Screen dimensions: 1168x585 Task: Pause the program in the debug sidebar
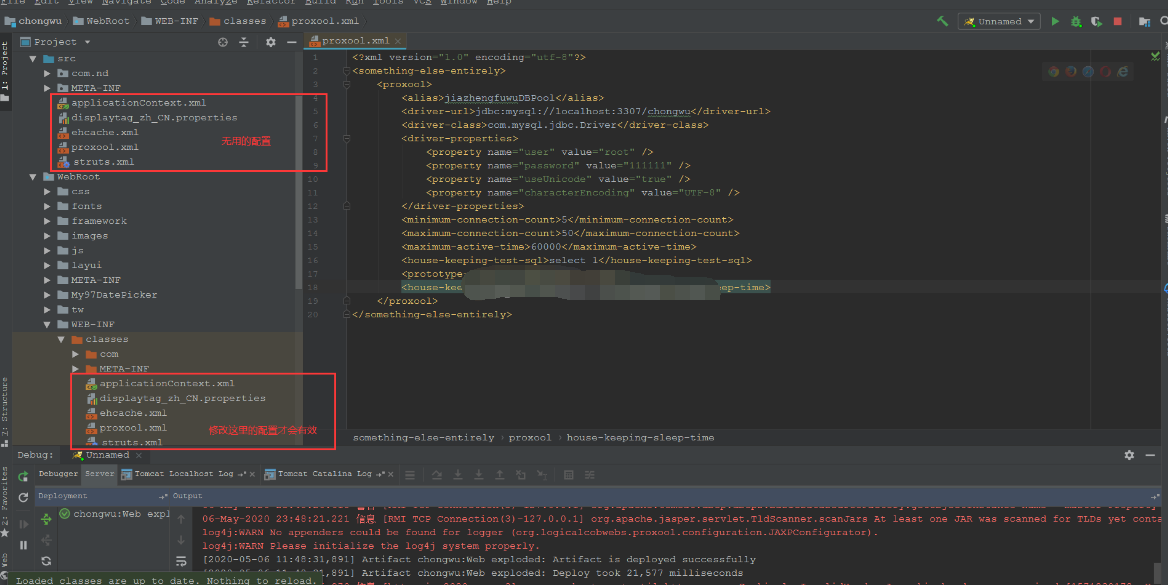pos(23,545)
